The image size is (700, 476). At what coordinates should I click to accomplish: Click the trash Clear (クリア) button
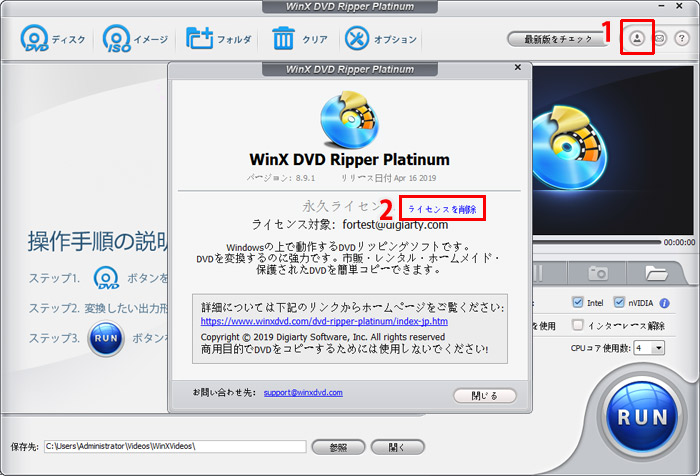[x=300, y=39]
